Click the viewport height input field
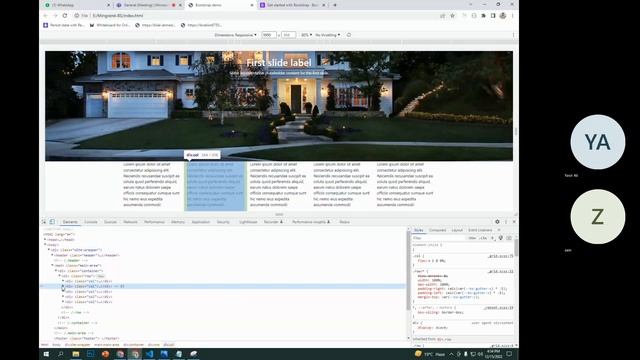 pos(288,35)
